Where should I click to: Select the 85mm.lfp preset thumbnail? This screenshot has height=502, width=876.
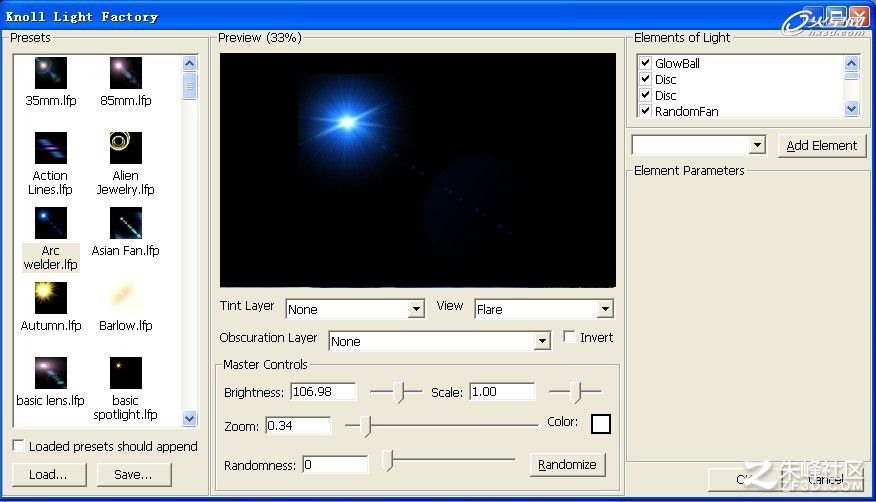126,73
